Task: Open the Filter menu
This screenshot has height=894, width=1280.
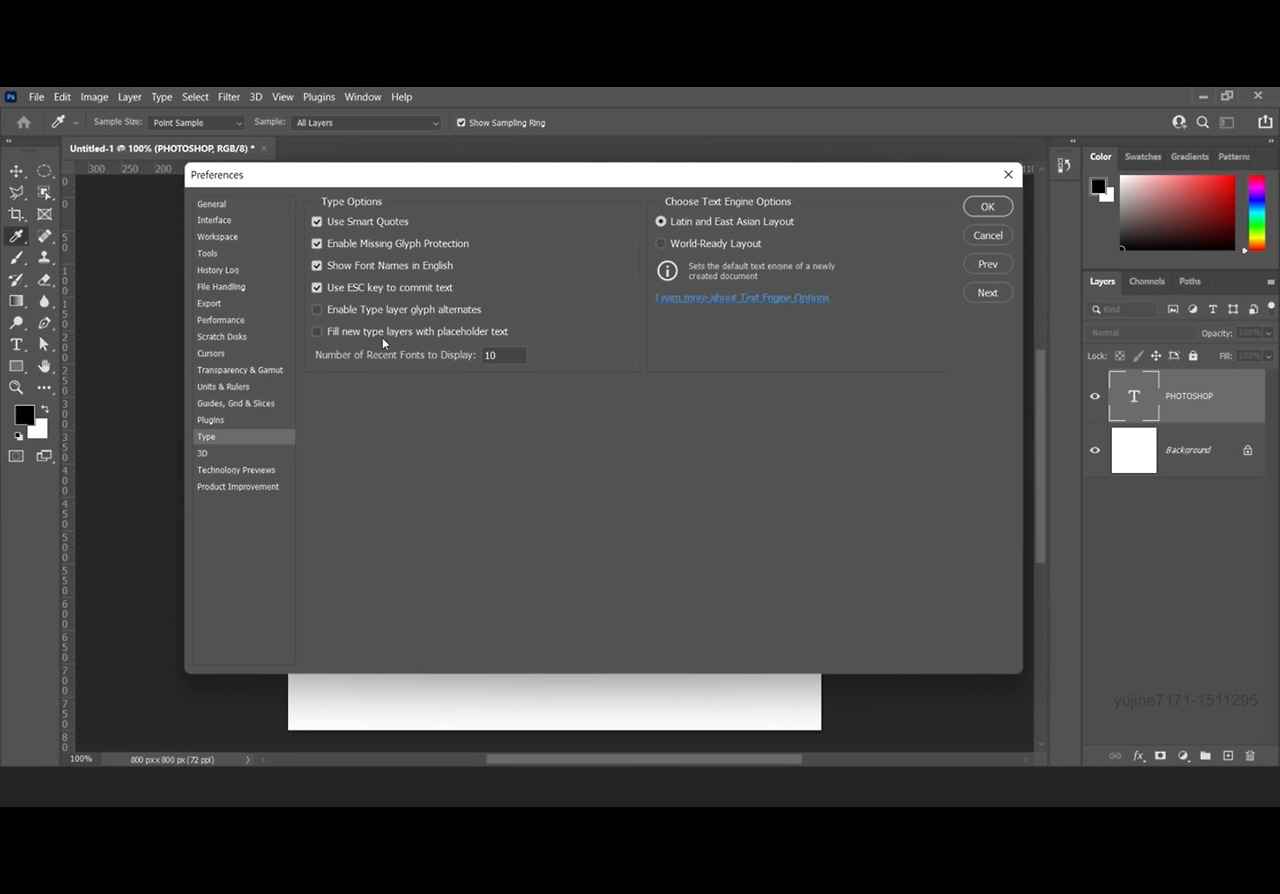Action: 229,97
